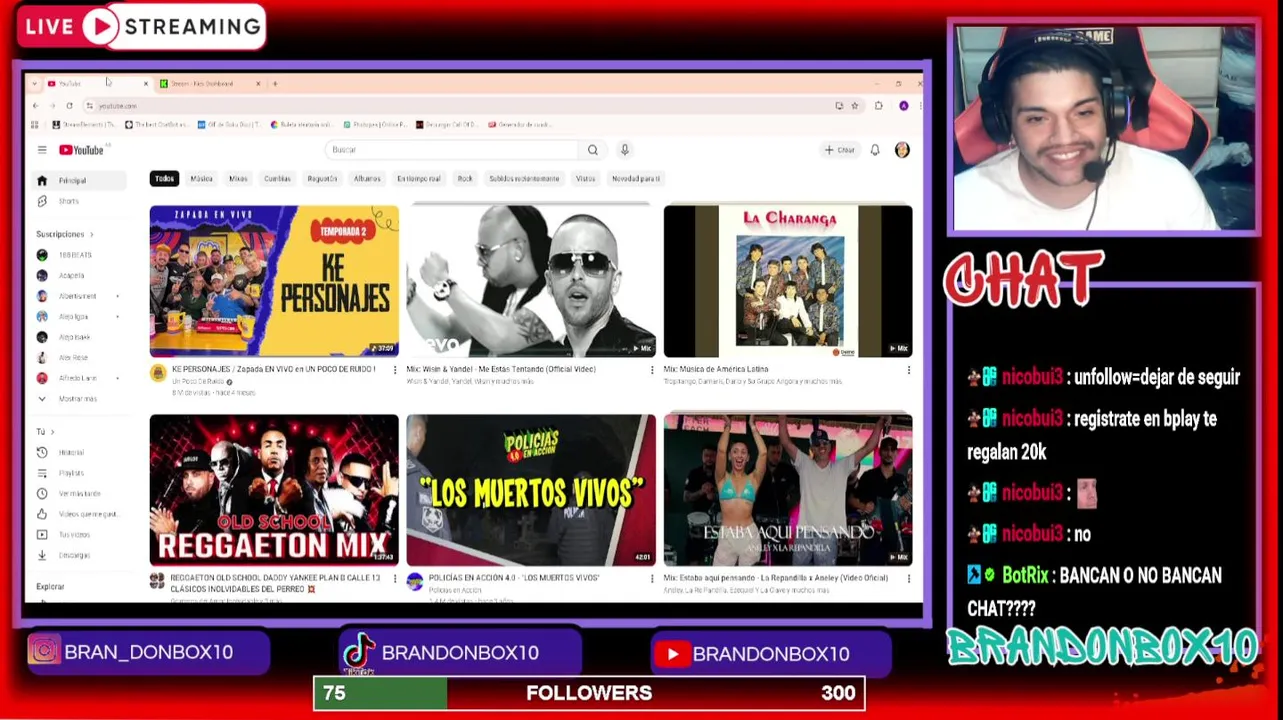Select the Subidos recientemente filter chip
Screen dimensions: 1283x720
[x=524, y=179]
